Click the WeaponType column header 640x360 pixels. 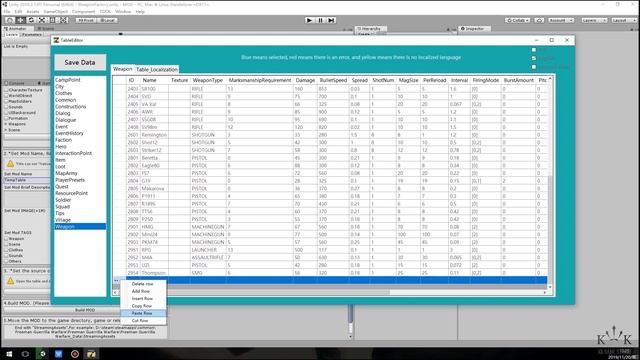click(x=208, y=80)
